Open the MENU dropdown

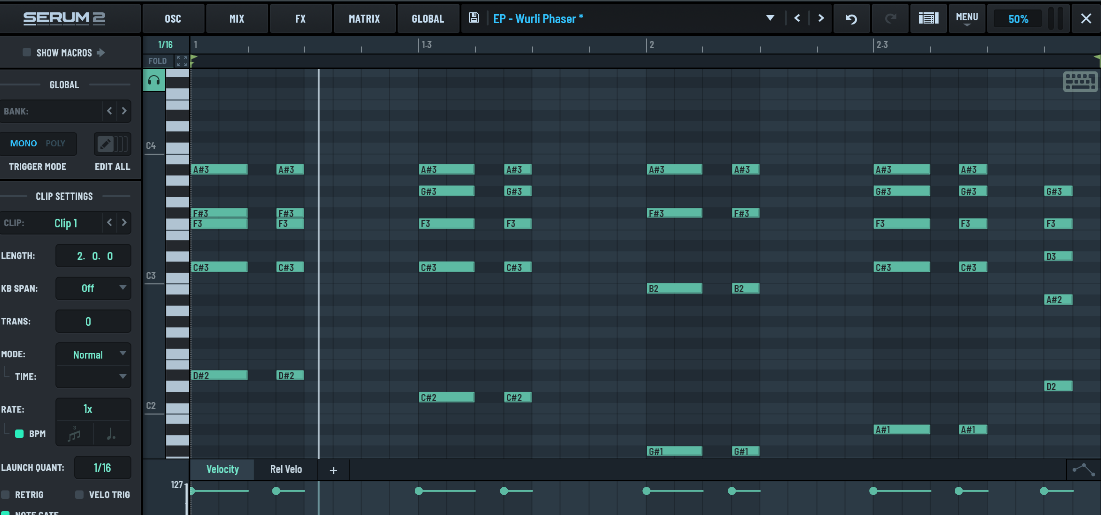click(x=967, y=18)
